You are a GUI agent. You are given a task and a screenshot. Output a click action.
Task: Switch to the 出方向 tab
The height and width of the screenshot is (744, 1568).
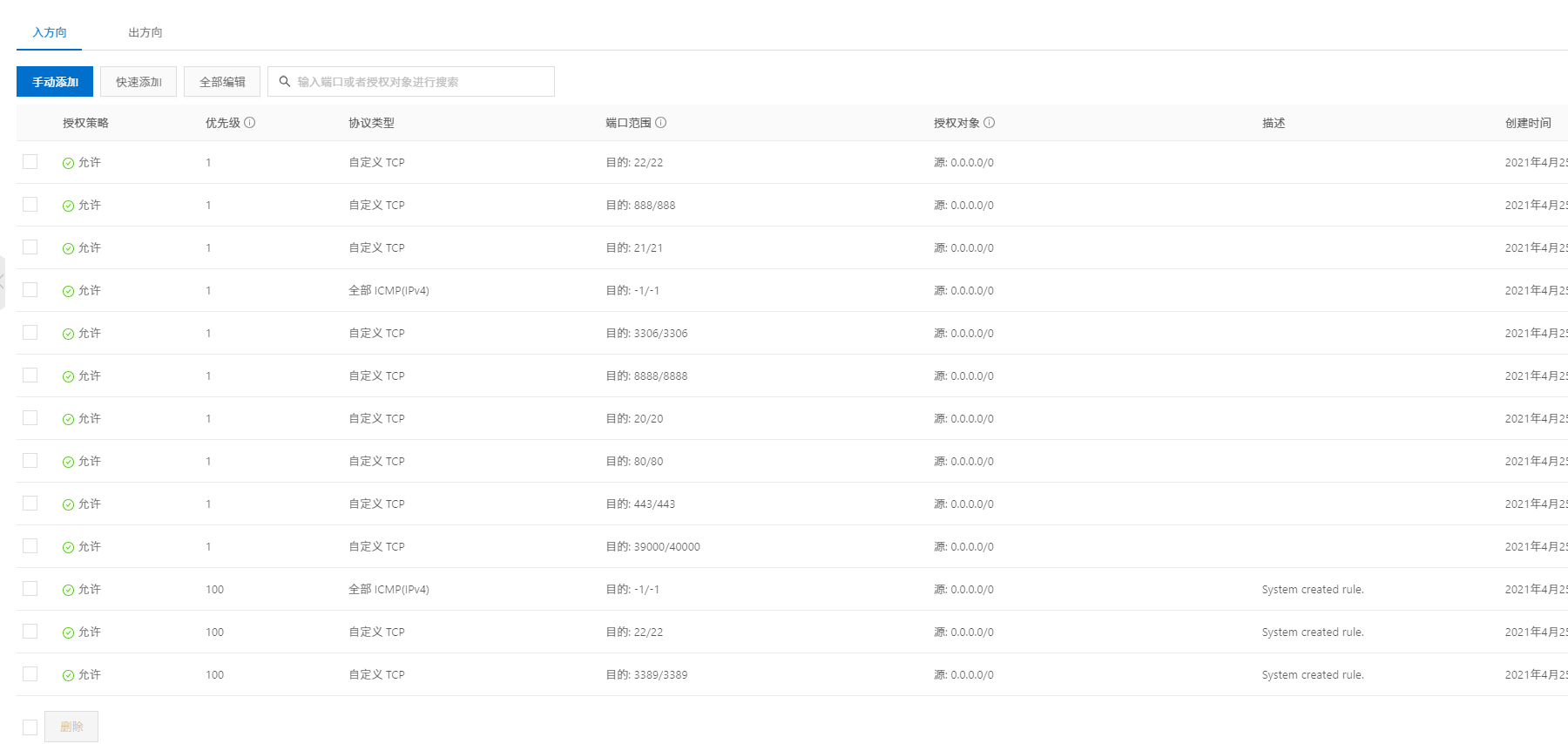[x=145, y=32]
